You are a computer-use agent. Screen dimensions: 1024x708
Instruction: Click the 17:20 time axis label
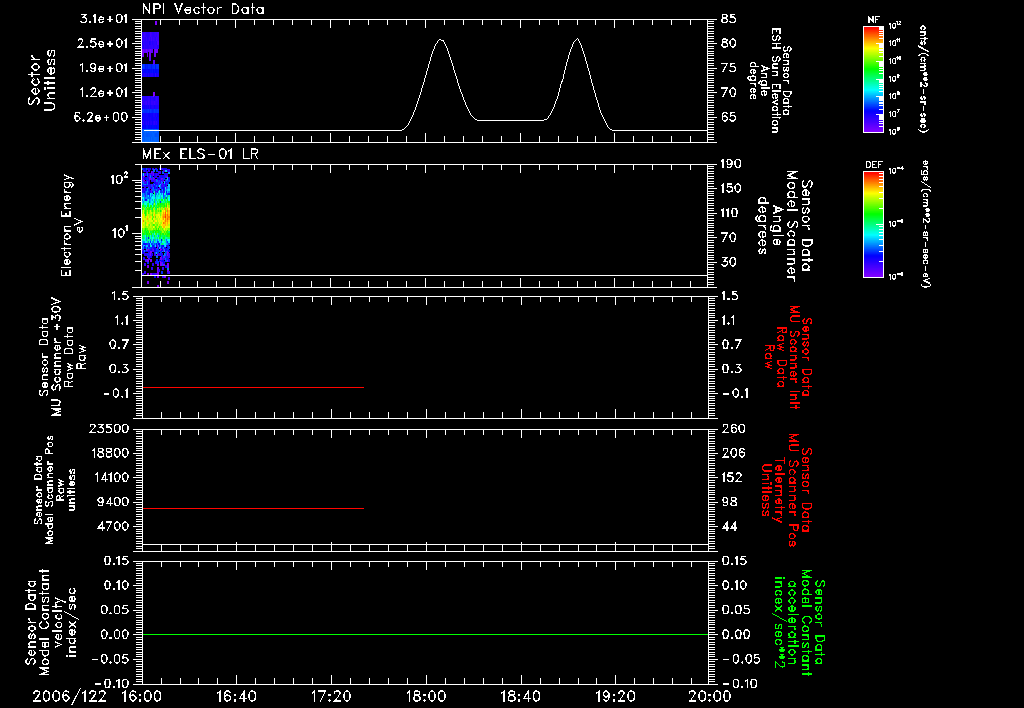click(x=331, y=696)
